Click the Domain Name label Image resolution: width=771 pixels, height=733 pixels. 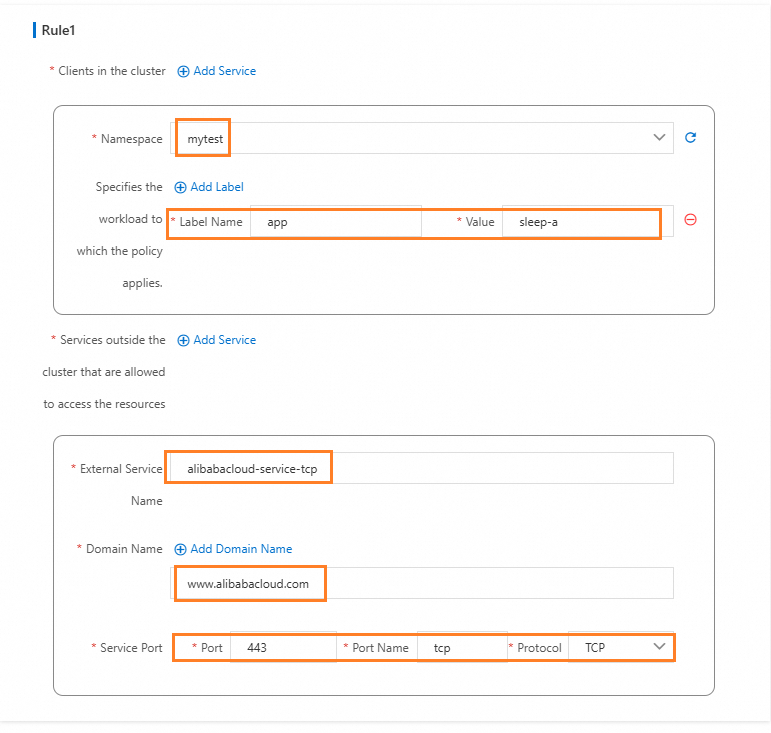(124, 549)
